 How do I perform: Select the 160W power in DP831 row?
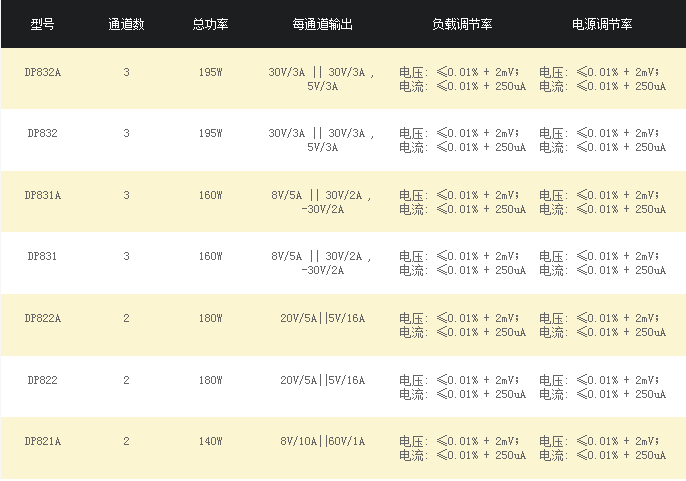click(210, 256)
